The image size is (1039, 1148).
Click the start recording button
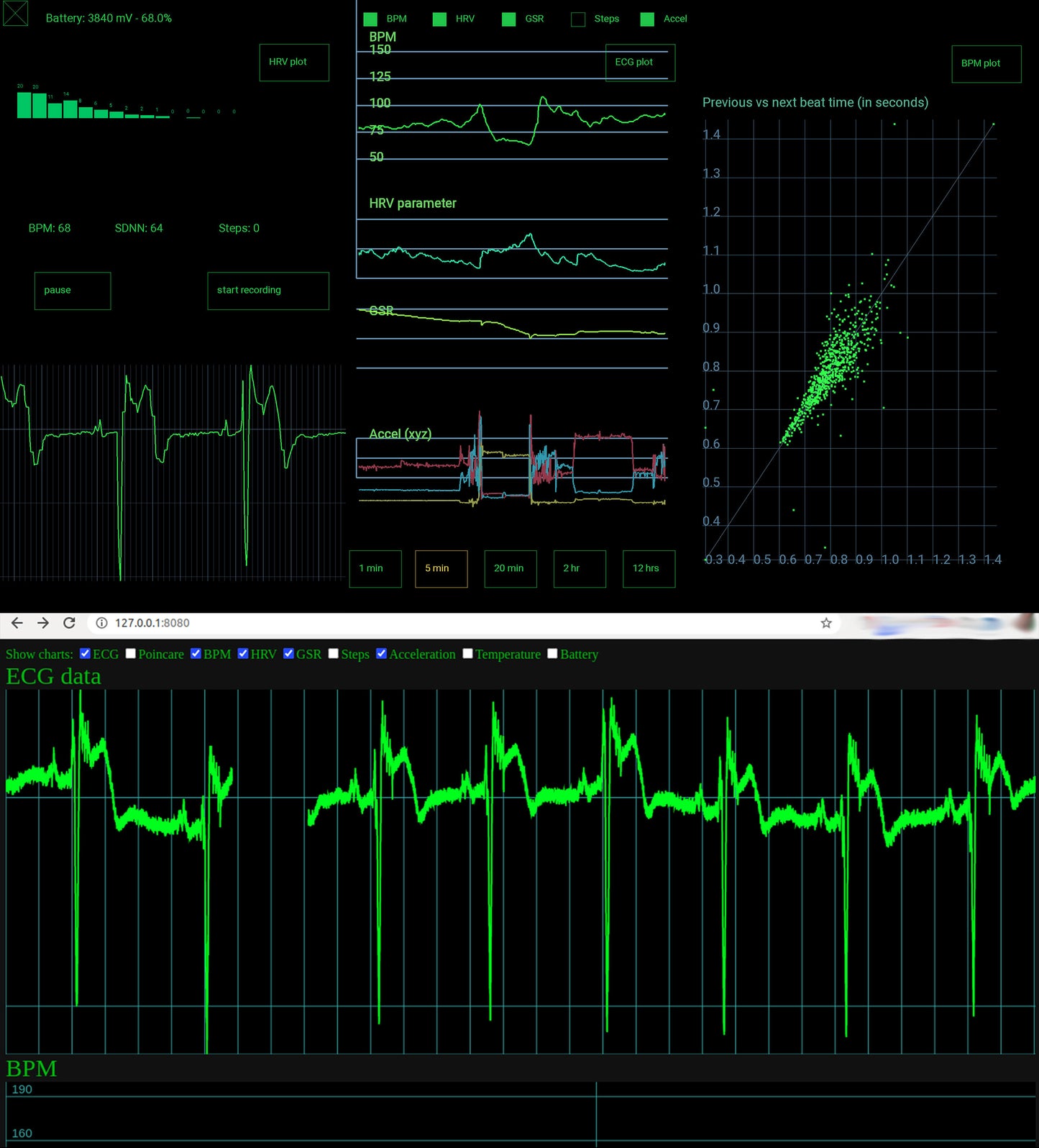(267, 291)
